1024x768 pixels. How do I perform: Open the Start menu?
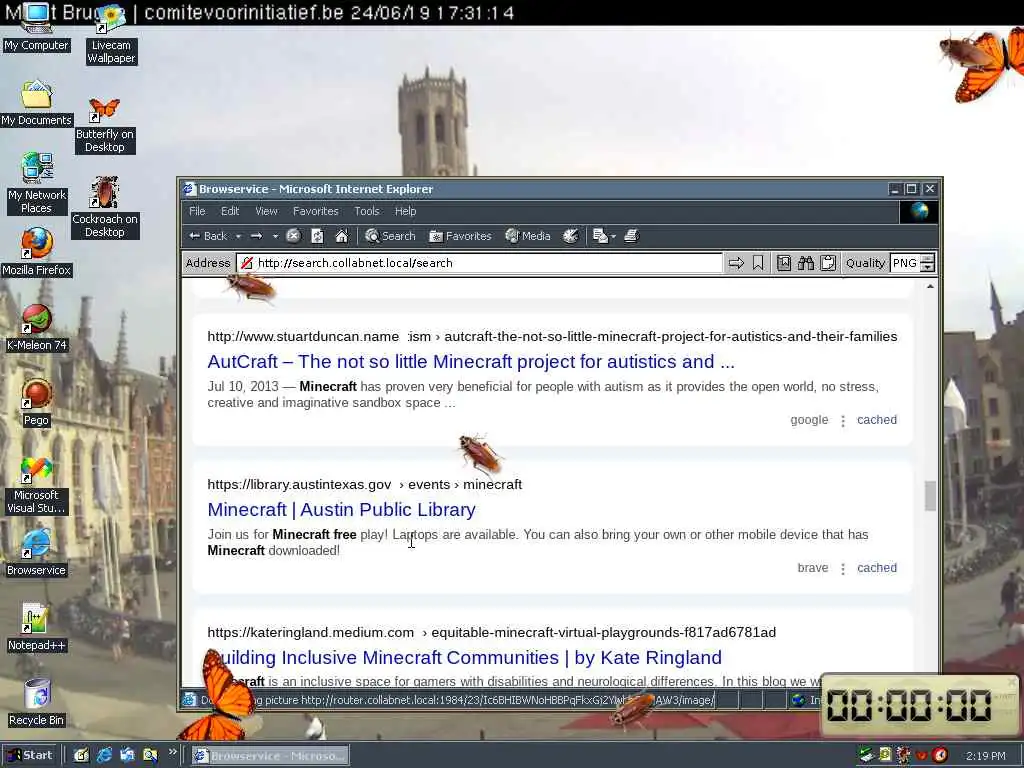point(29,755)
